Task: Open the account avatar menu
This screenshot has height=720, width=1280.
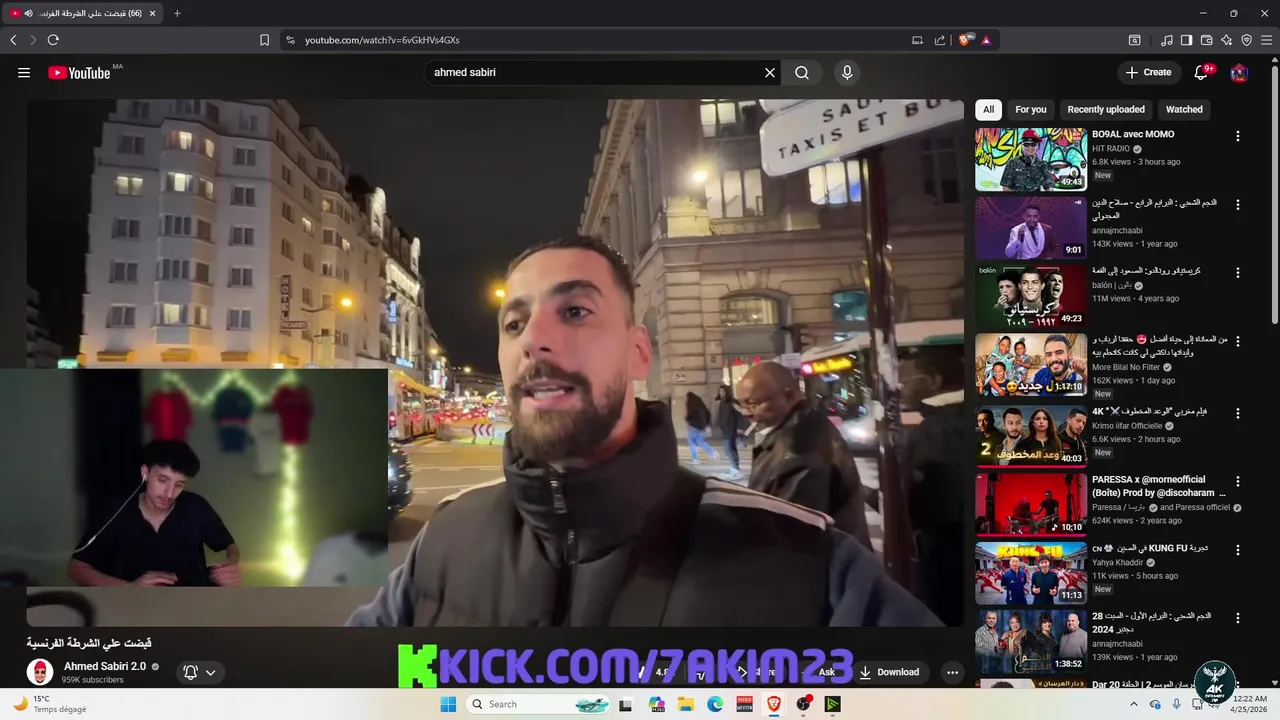Action: [x=1239, y=72]
